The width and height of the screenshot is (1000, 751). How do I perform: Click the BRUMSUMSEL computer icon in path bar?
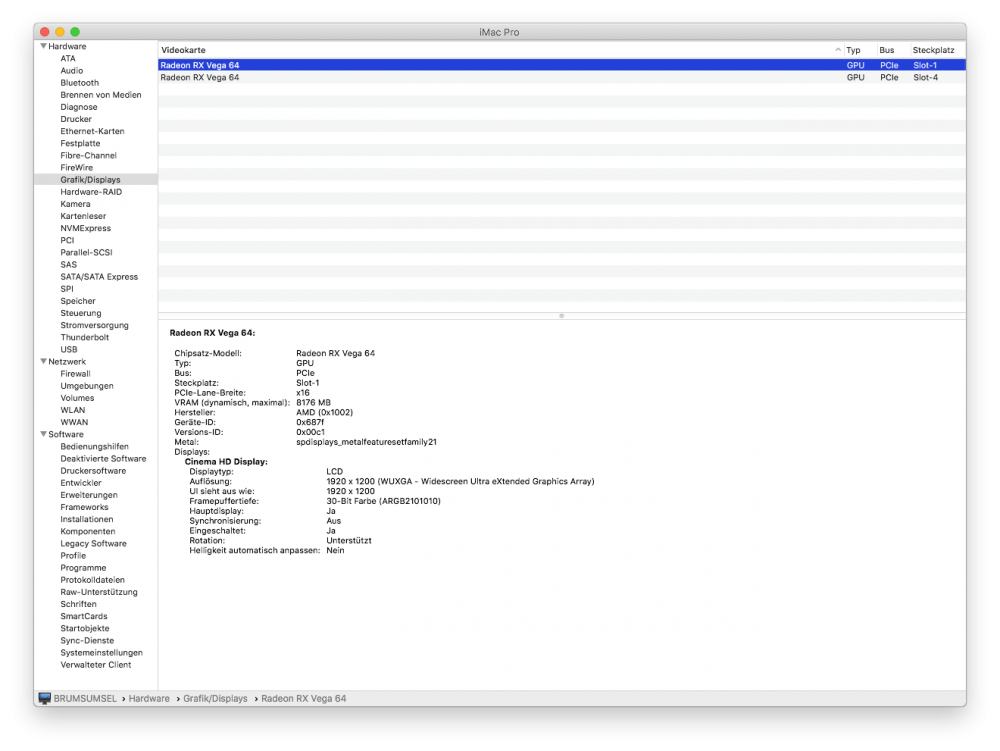click(45, 698)
